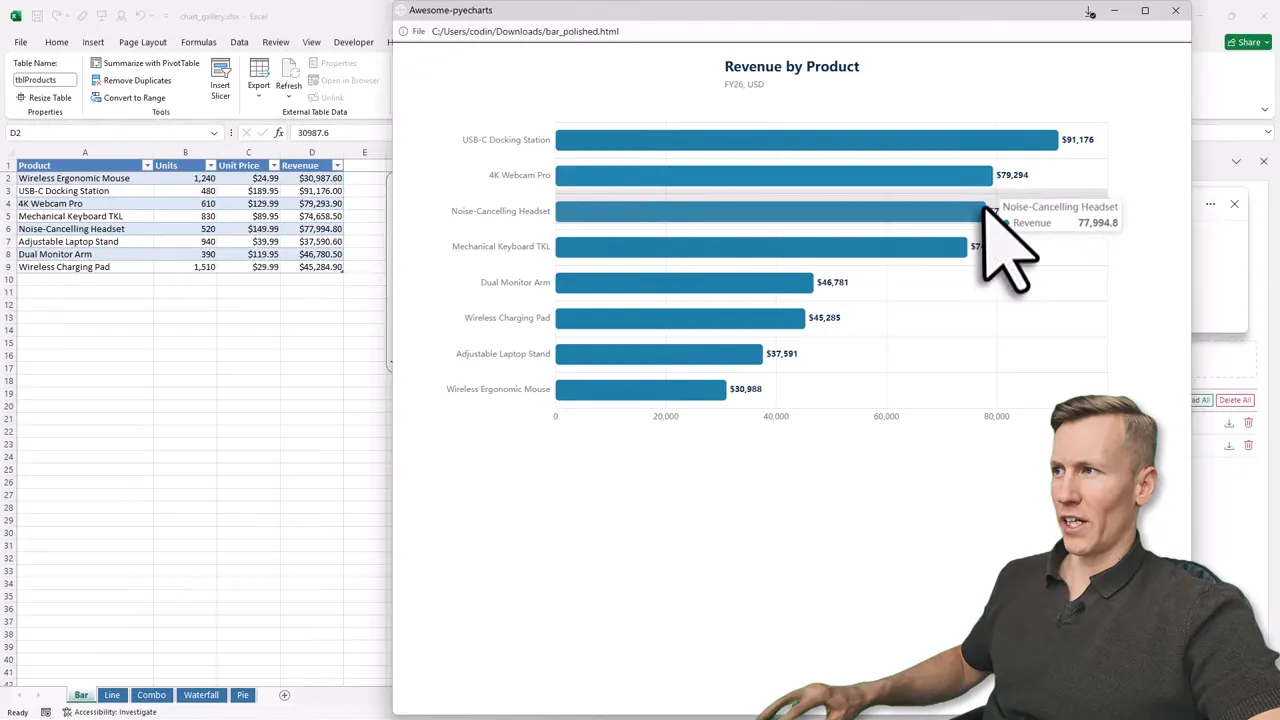This screenshot has height=720, width=1280.
Task: Switch to the Waterfall worksheet tab
Action: click(201, 695)
